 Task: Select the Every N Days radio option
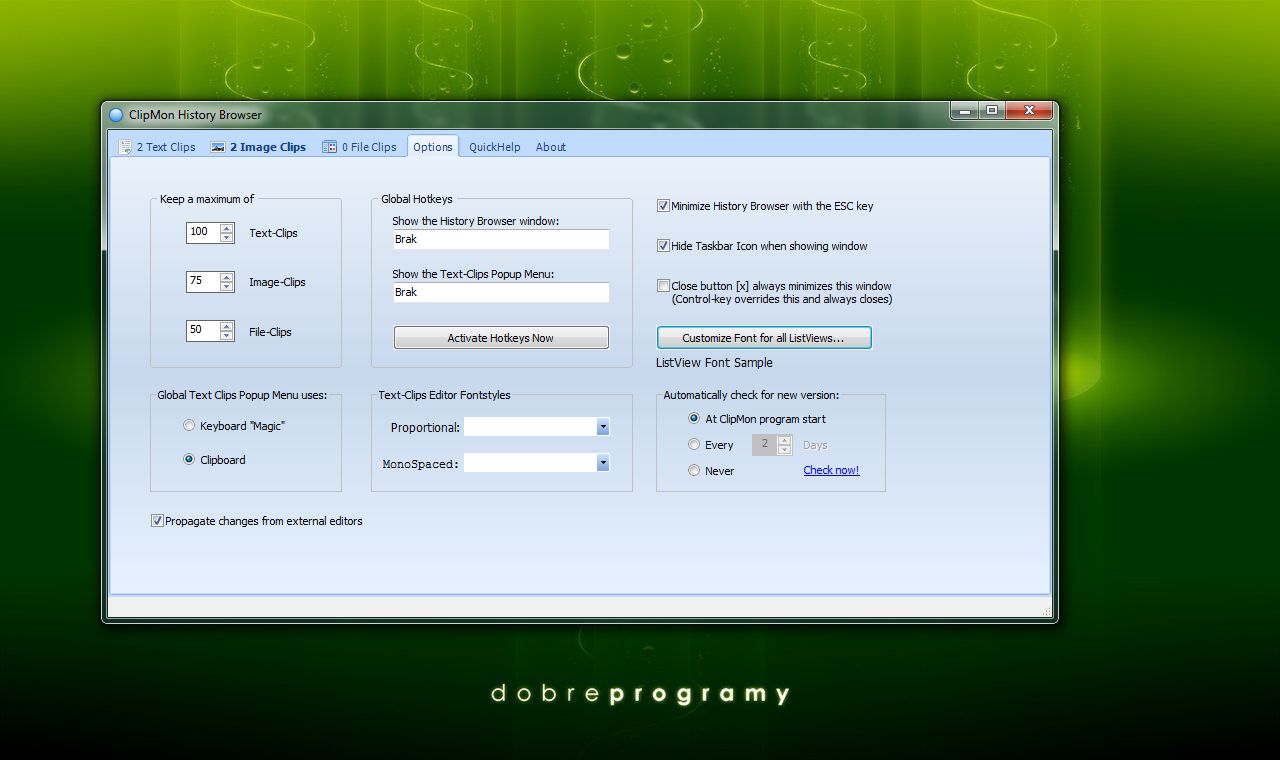coord(694,445)
